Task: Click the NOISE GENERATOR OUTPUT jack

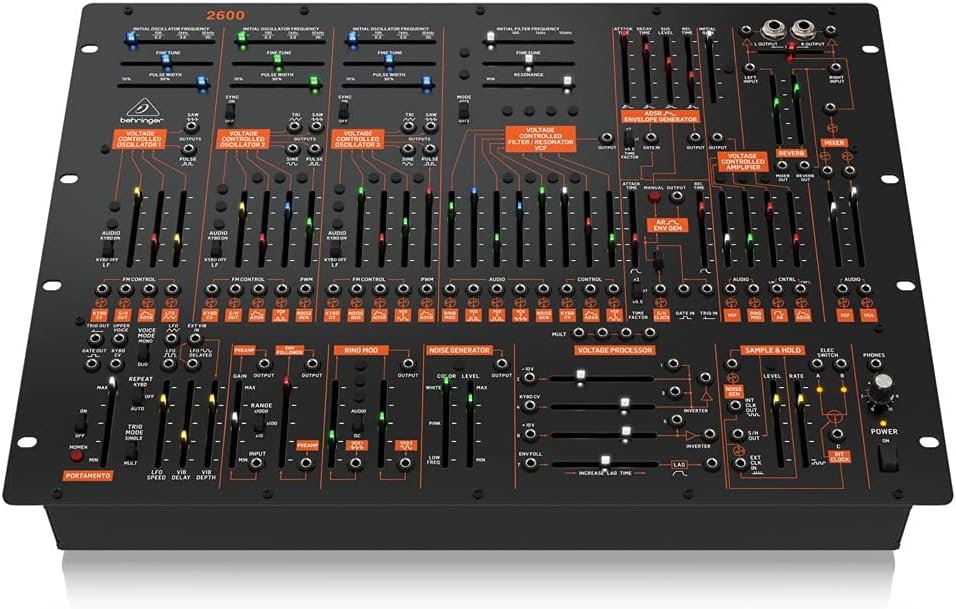Action: [x=502, y=364]
